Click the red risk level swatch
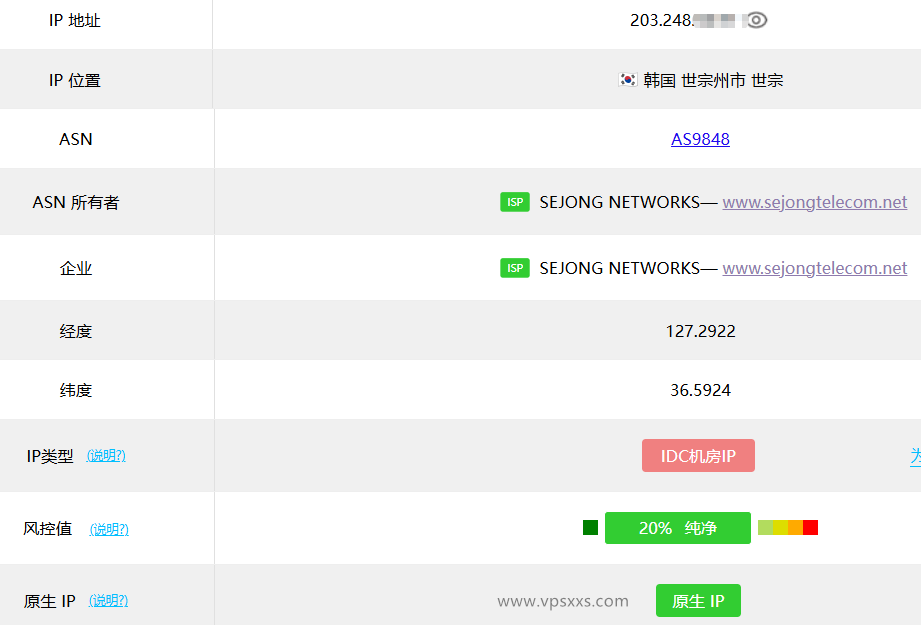The image size is (921, 625). [811, 527]
